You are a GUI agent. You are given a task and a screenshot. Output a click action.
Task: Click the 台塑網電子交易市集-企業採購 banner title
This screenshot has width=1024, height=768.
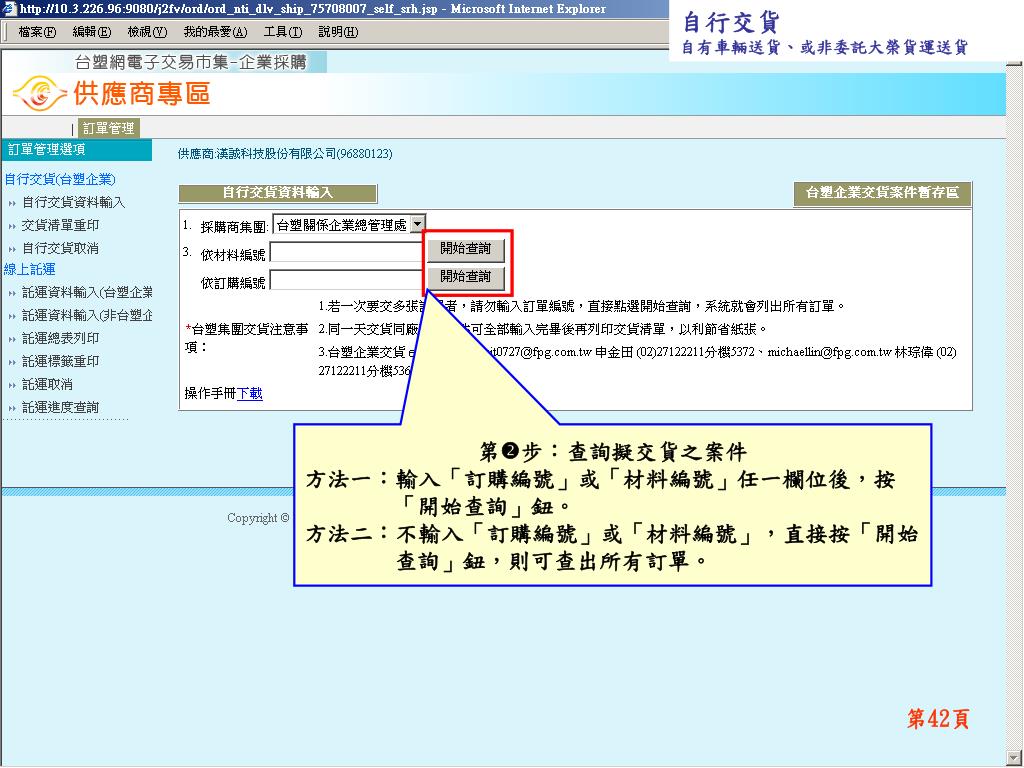tap(191, 62)
